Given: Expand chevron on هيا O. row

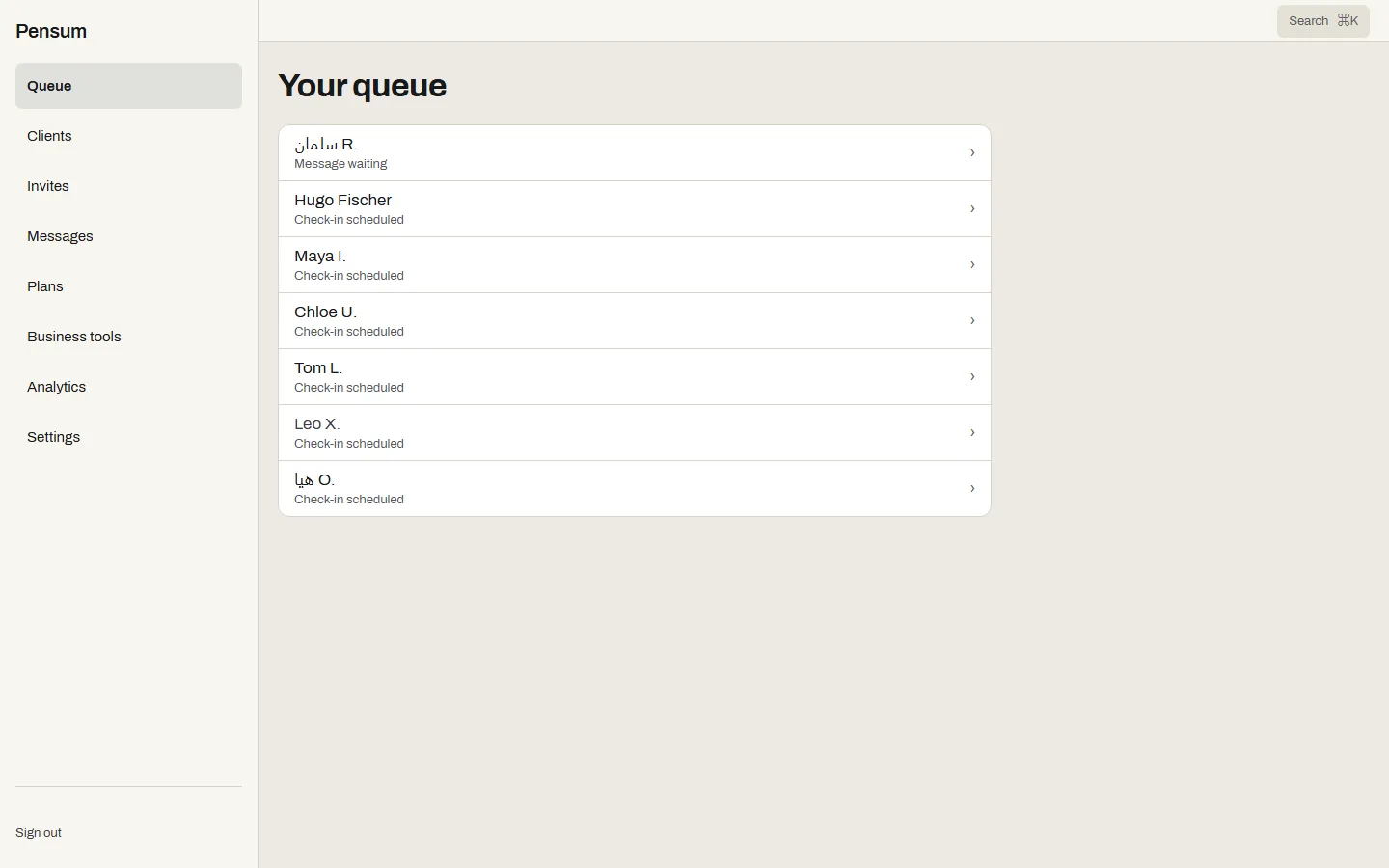Looking at the screenshot, I should click(x=972, y=489).
